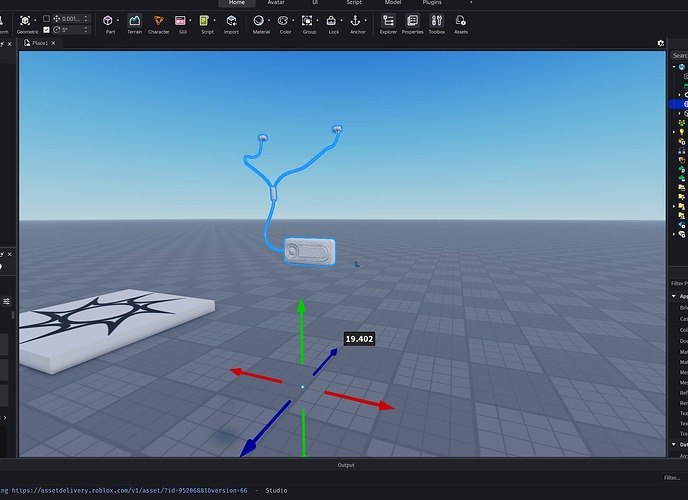Viewport: 688px width, 500px height.
Task: Select Workspace globe icon in Explorer
Action: (682, 67)
